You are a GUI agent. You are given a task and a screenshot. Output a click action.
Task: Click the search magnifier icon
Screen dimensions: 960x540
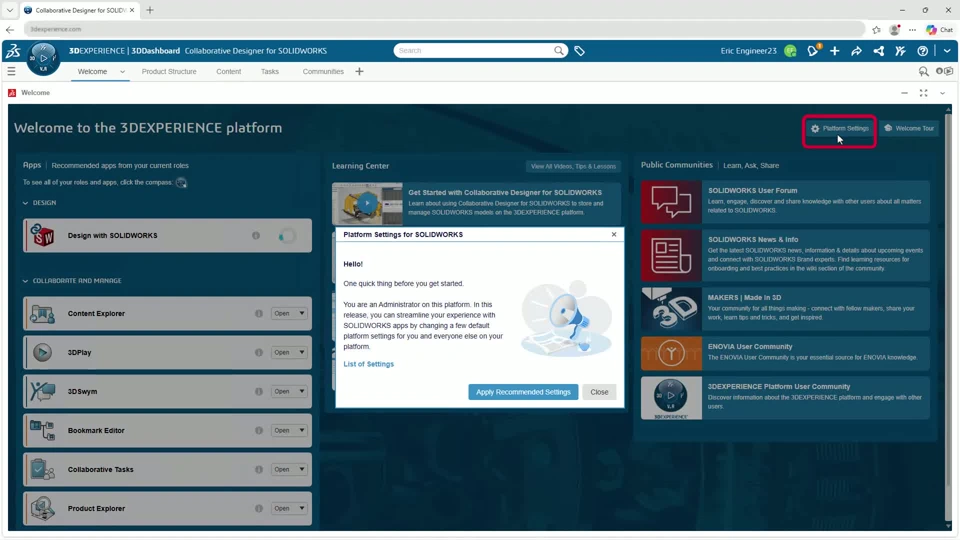pos(559,51)
